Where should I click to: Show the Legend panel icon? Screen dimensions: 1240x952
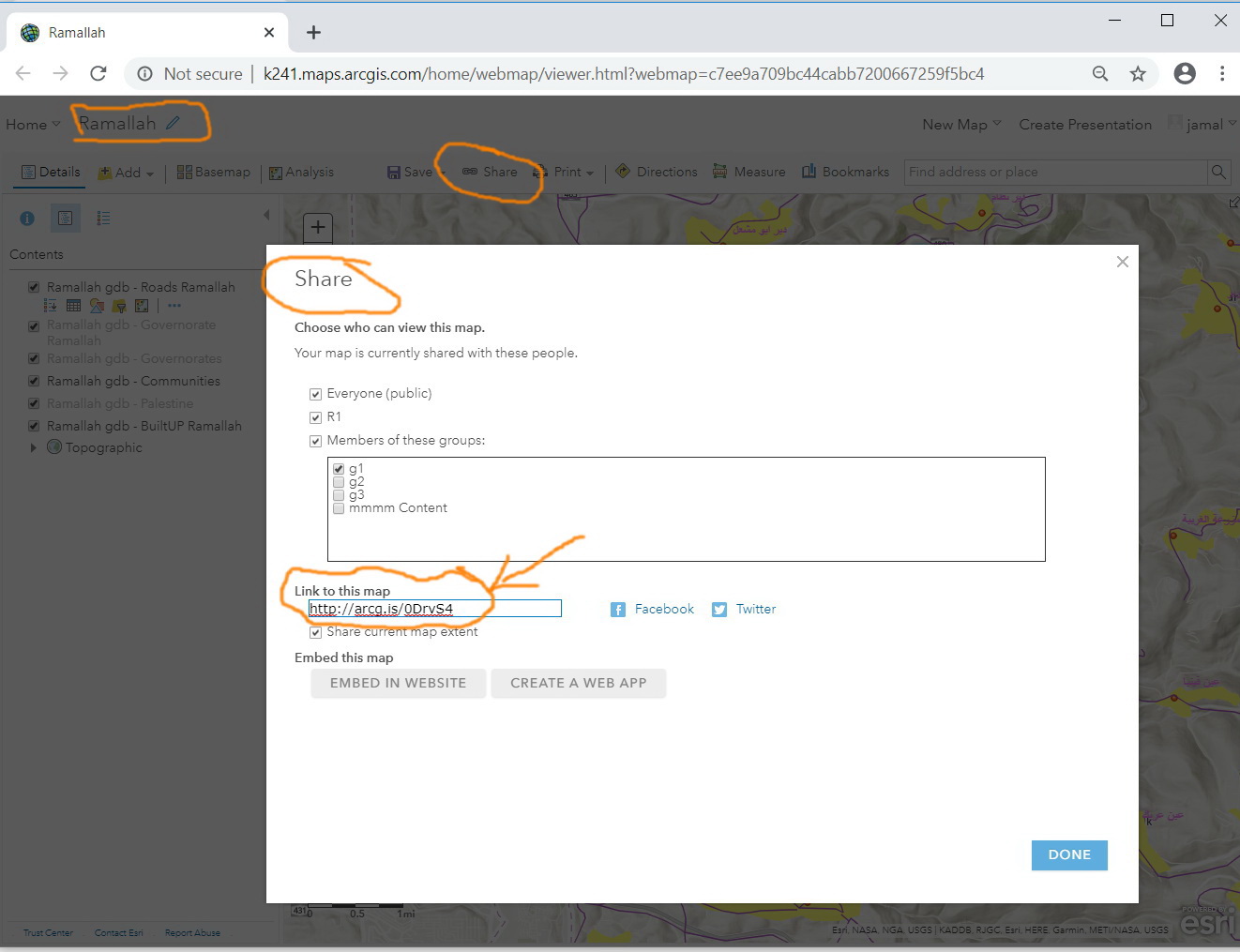tap(103, 218)
